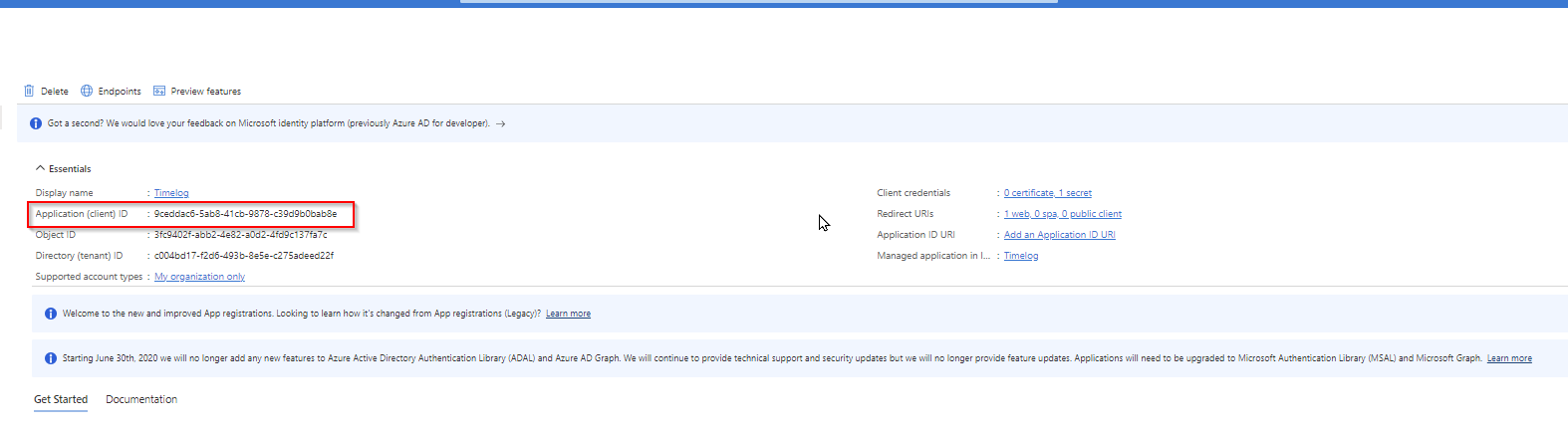Click Learn more in ADAL deprecation notice
Screen dimensions: 1568x431
click(x=1509, y=358)
